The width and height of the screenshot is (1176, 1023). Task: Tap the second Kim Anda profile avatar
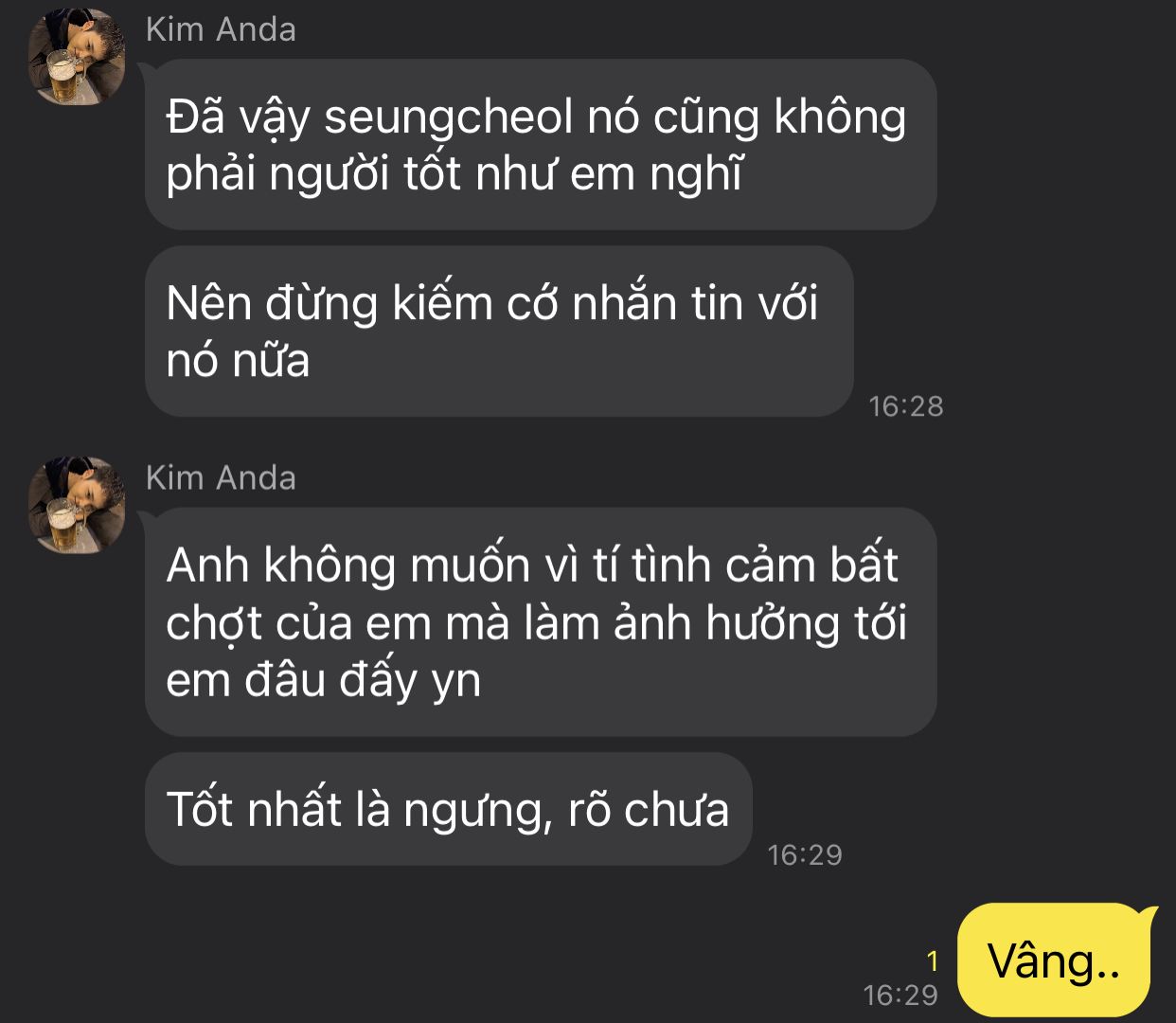[x=77, y=505]
